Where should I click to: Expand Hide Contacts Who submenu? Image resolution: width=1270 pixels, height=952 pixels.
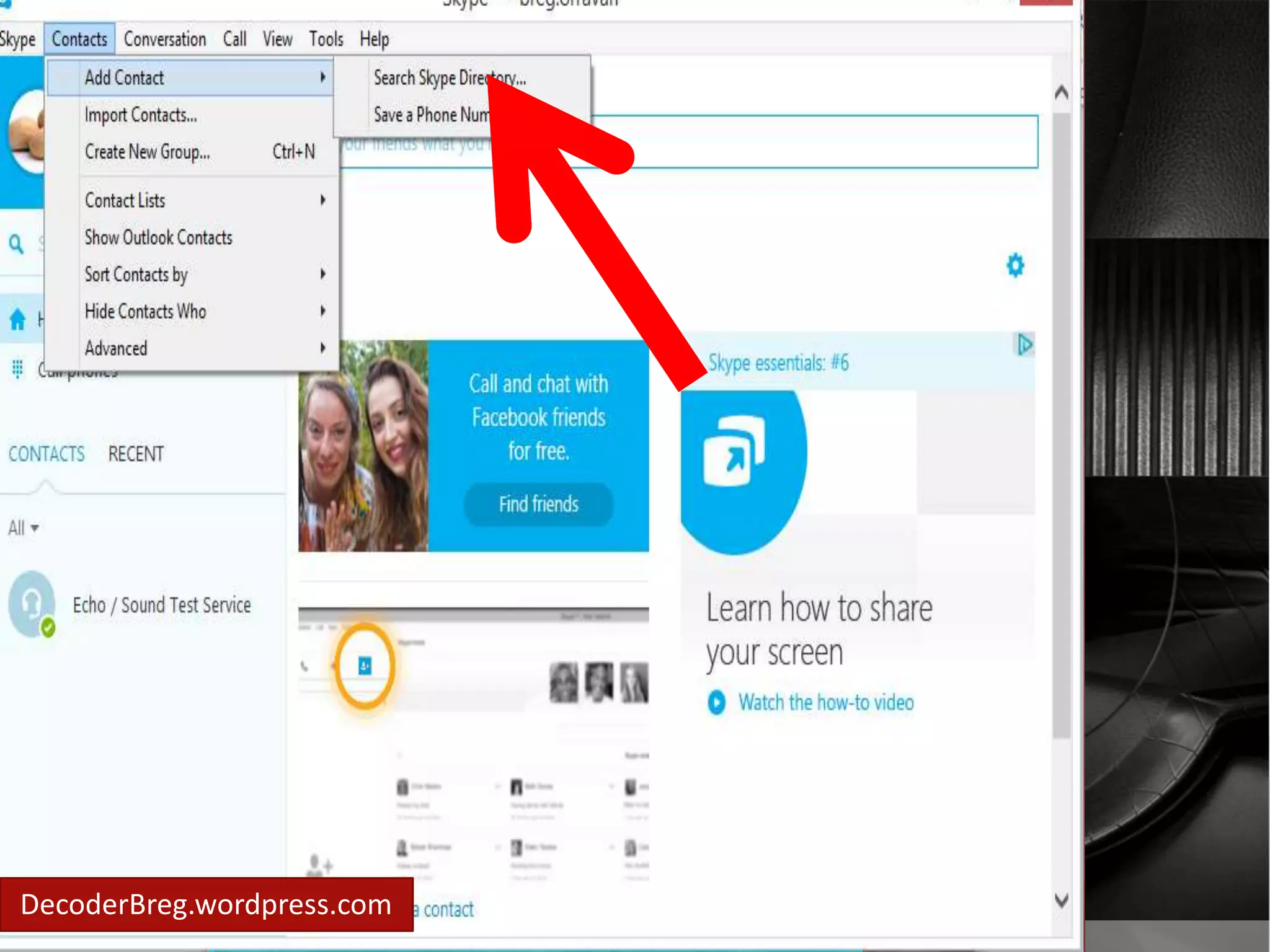click(x=205, y=311)
